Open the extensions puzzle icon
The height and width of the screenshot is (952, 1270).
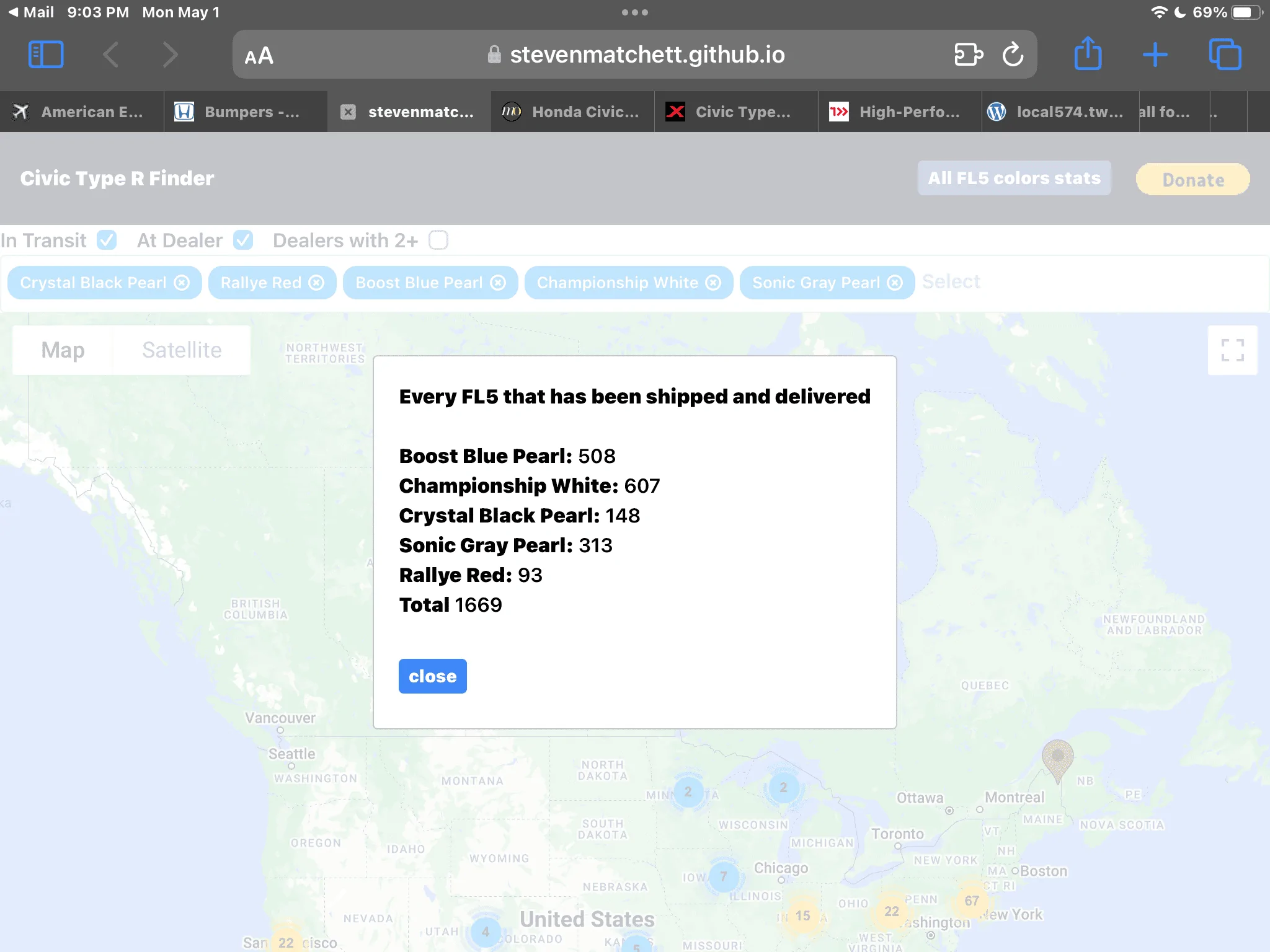pyautogui.click(x=969, y=55)
